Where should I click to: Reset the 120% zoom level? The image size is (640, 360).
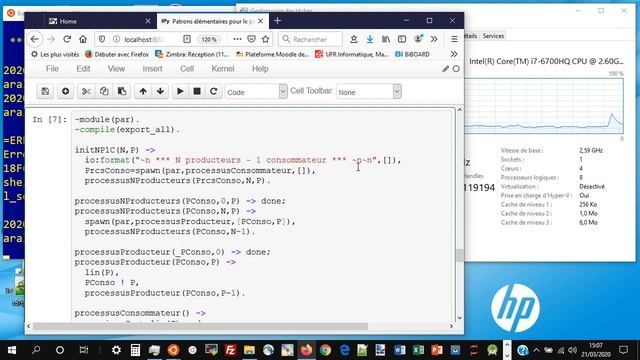(x=209, y=39)
